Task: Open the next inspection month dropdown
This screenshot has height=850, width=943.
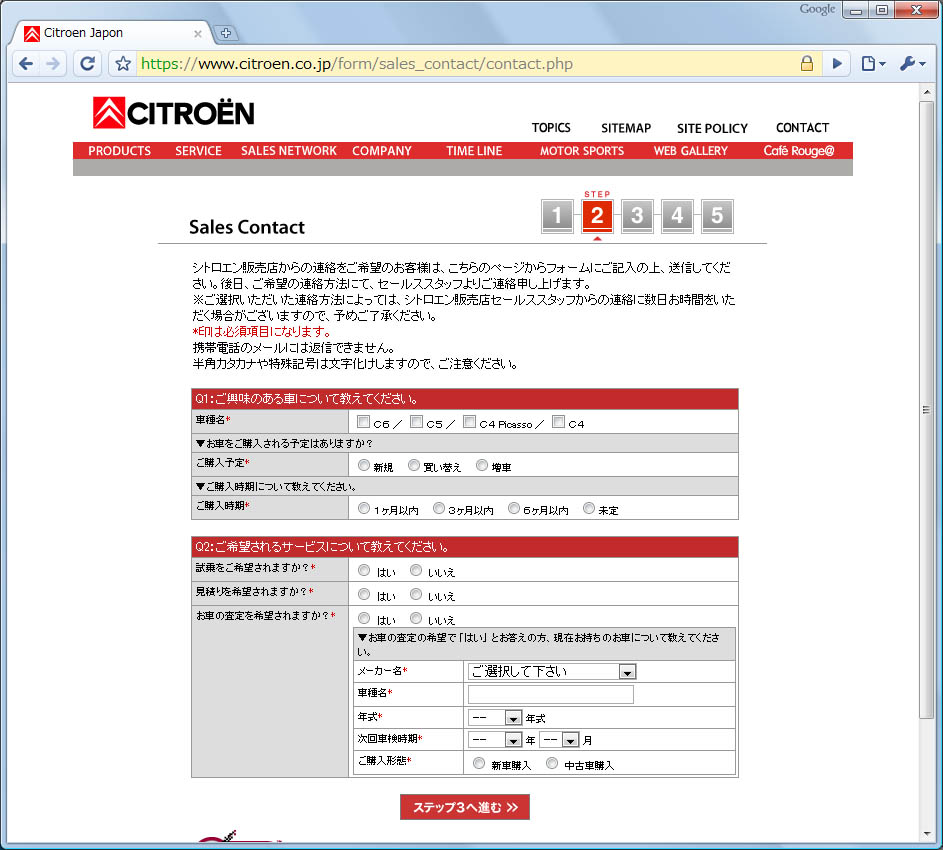Action: pyautogui.click(x=559, y=739)
